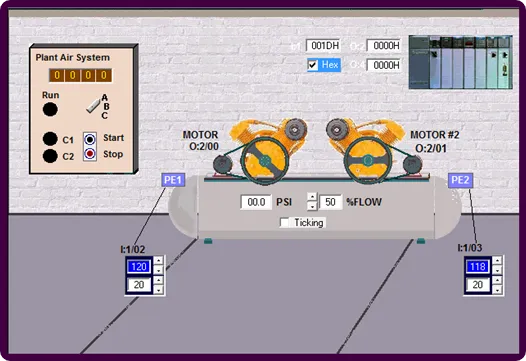
Task: Click the %FLOW value field 50
Action: click(x=330, y=202)
